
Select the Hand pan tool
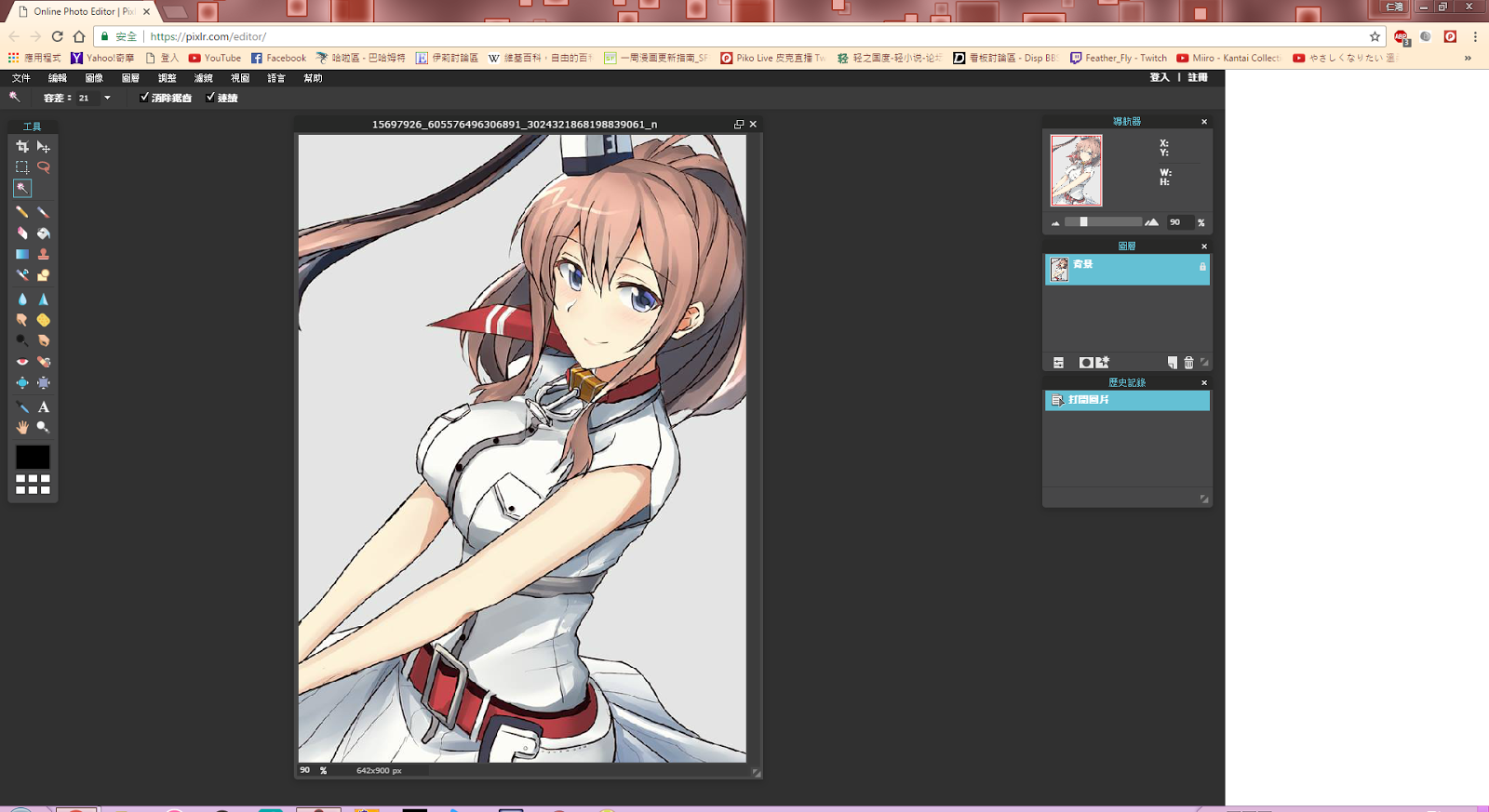pos(22,428)
